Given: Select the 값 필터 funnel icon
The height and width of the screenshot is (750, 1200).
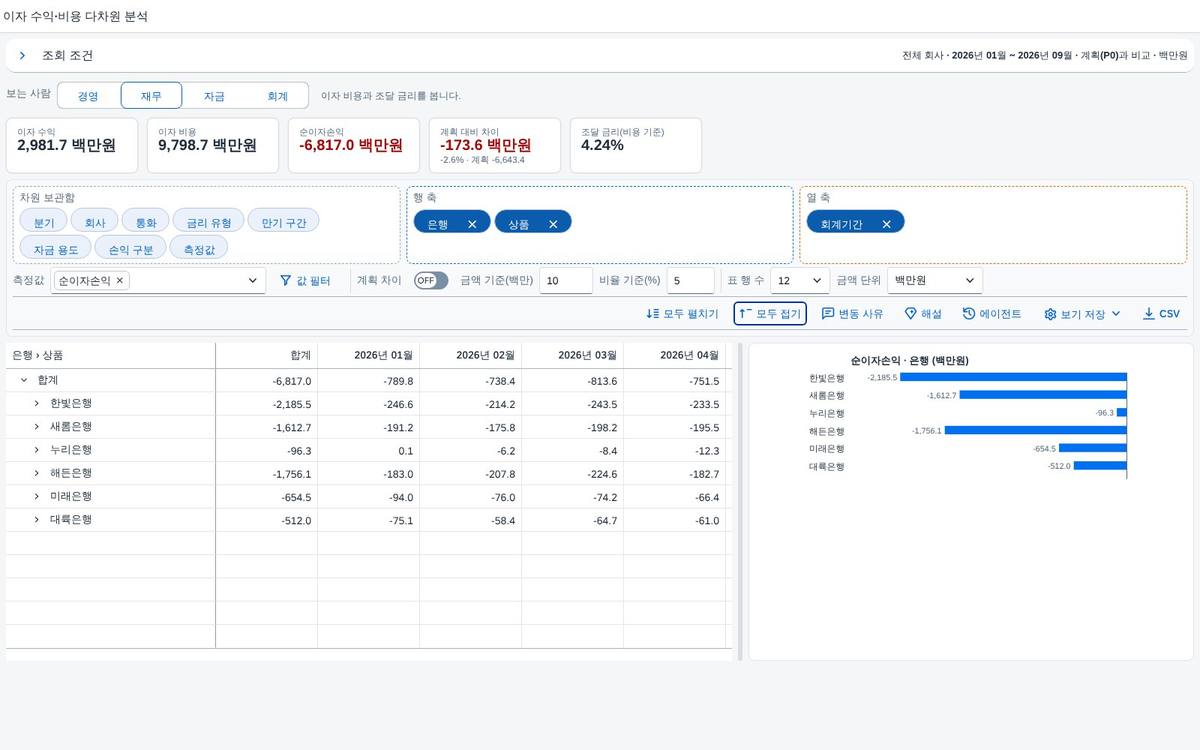Looking at the screenshot, I should tap(285, 281).
